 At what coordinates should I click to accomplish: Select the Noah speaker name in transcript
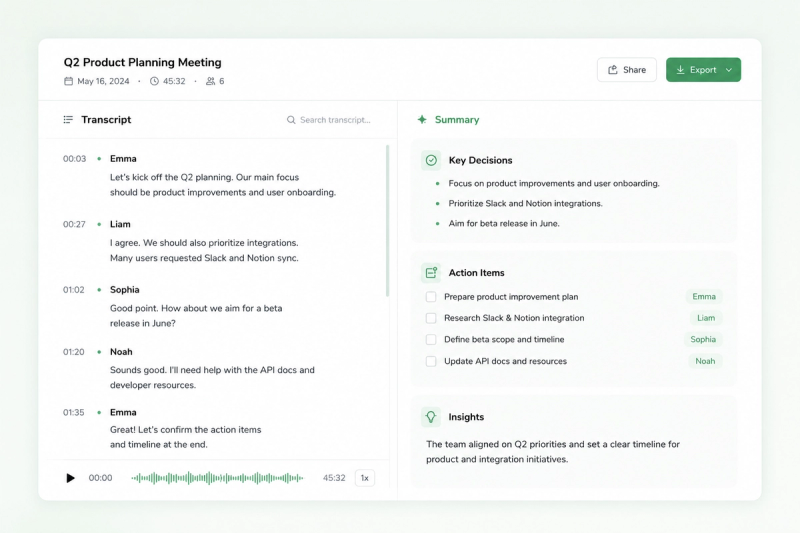(121, 352)
